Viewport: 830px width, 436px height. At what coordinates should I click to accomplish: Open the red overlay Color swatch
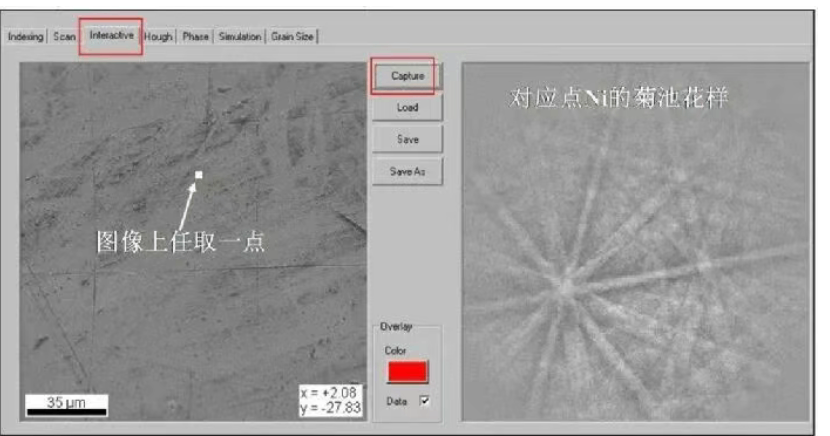tap(407, 372)
